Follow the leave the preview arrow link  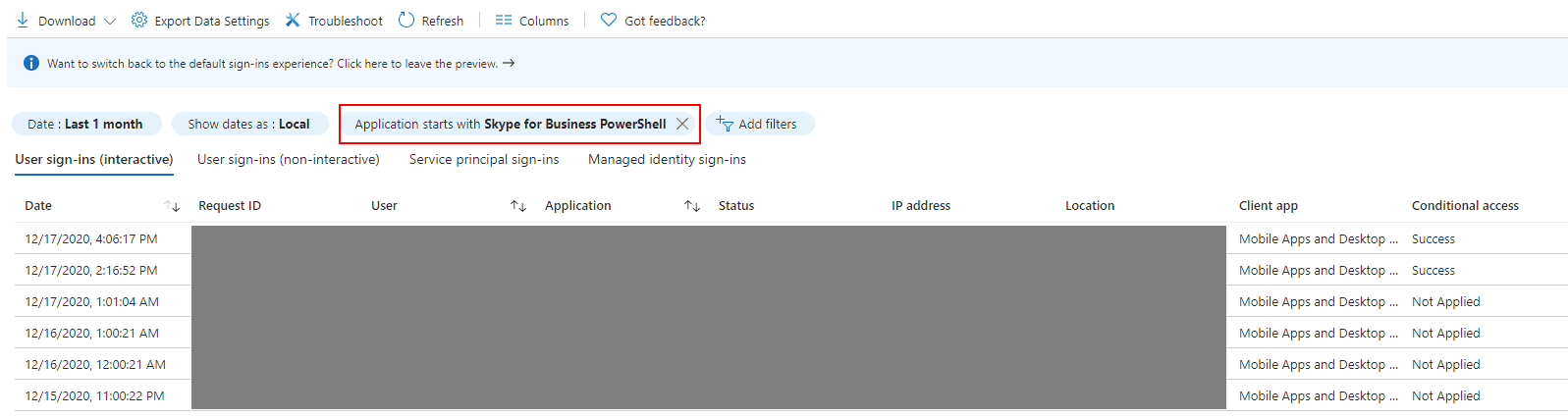pos(509,63)
